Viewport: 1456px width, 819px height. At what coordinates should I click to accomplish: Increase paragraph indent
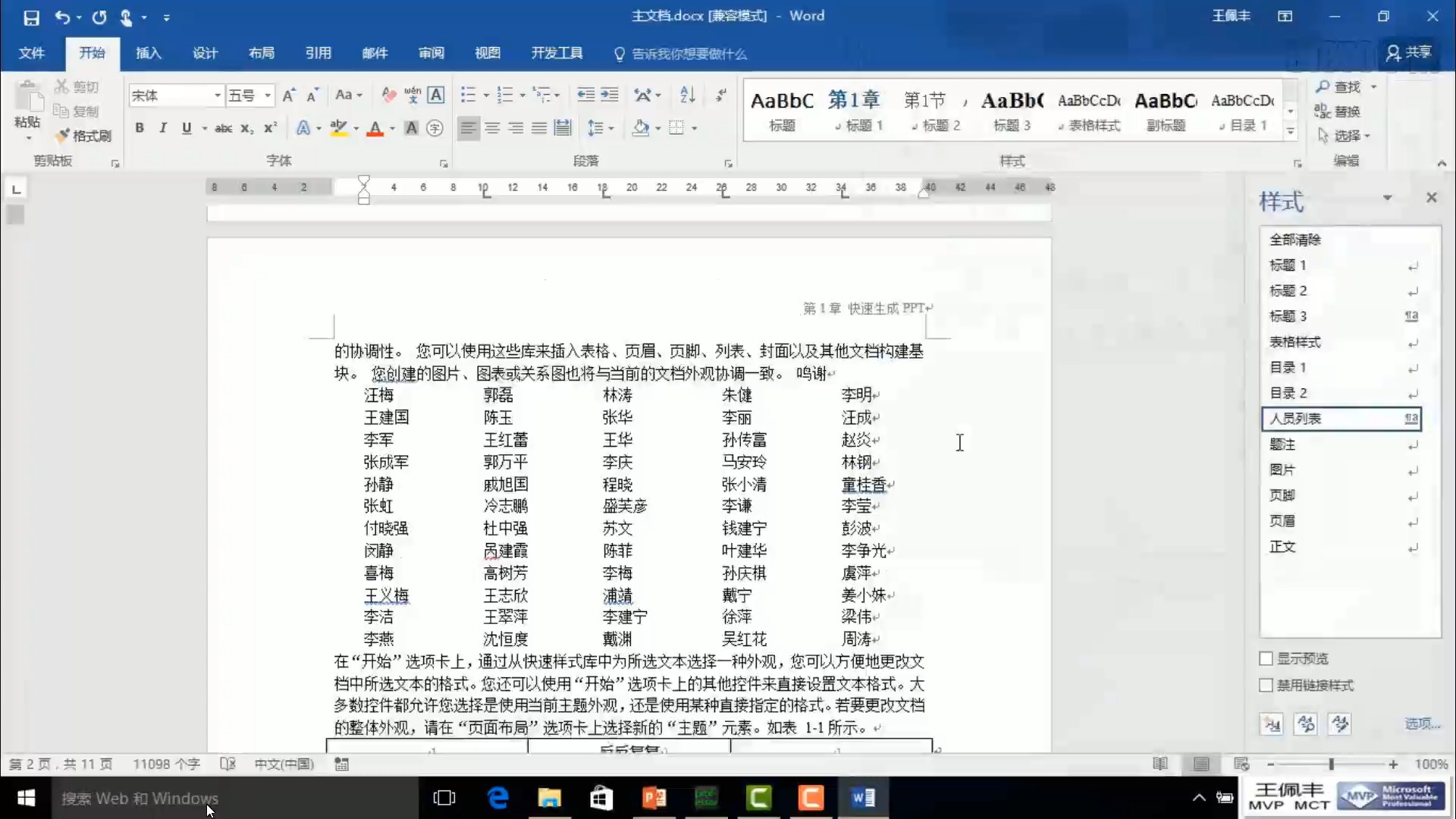click(x=610, y=95)
